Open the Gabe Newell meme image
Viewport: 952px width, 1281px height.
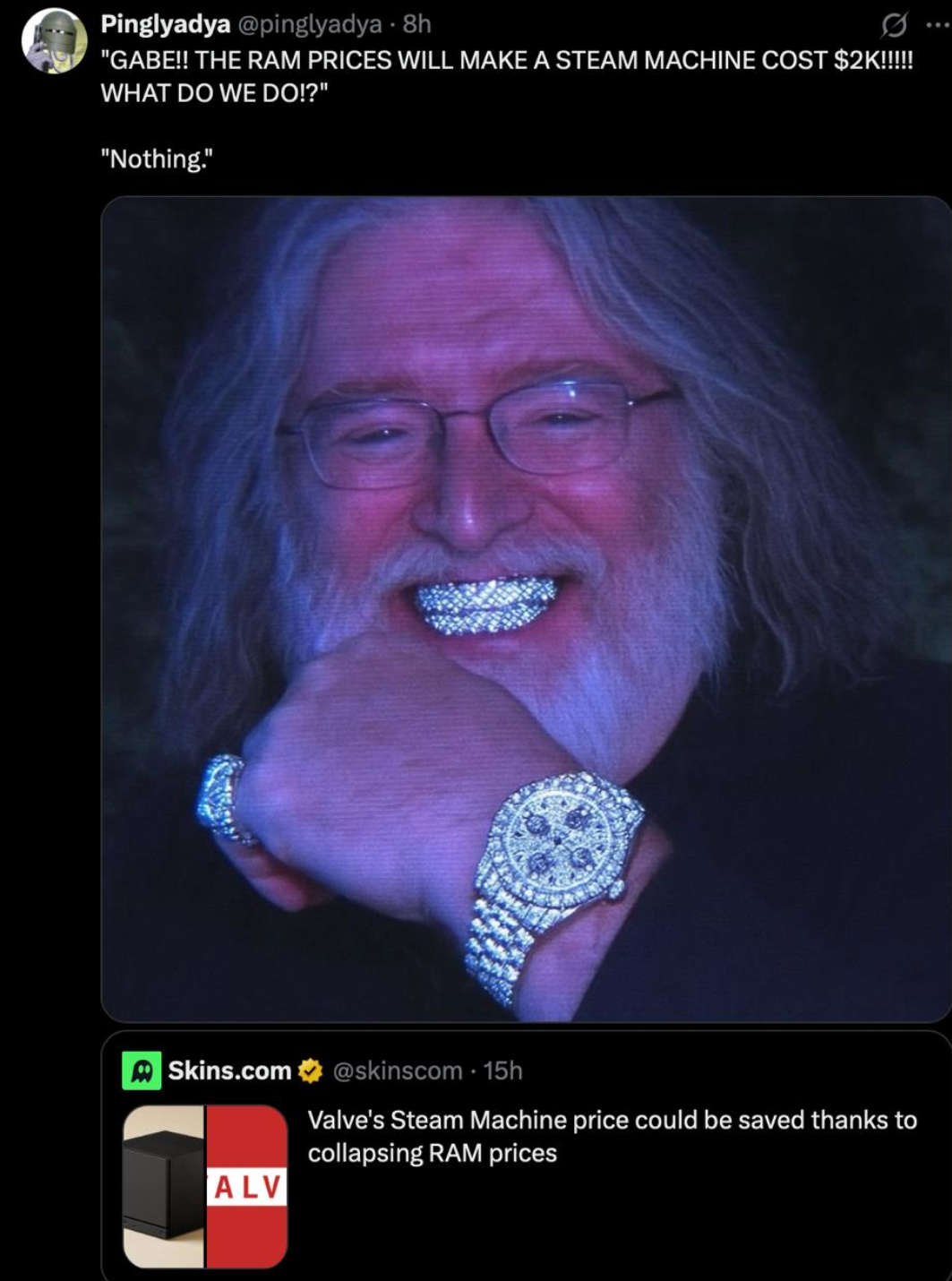527,609
